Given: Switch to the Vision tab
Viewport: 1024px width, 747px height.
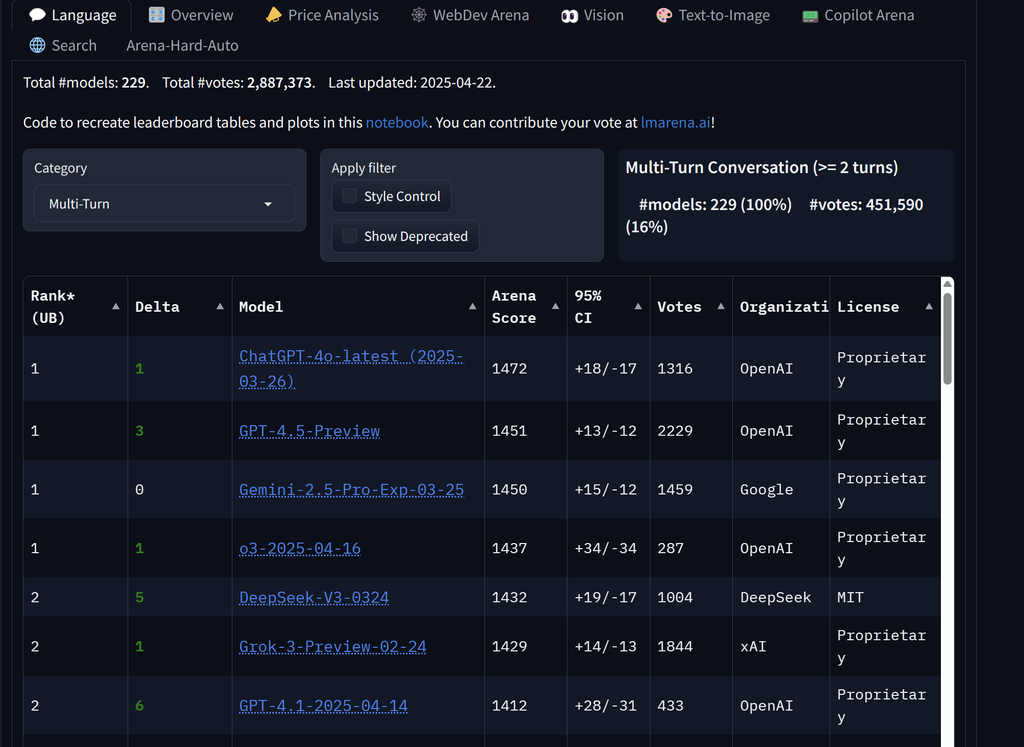Looking at the screenshot, I should 592,15.
